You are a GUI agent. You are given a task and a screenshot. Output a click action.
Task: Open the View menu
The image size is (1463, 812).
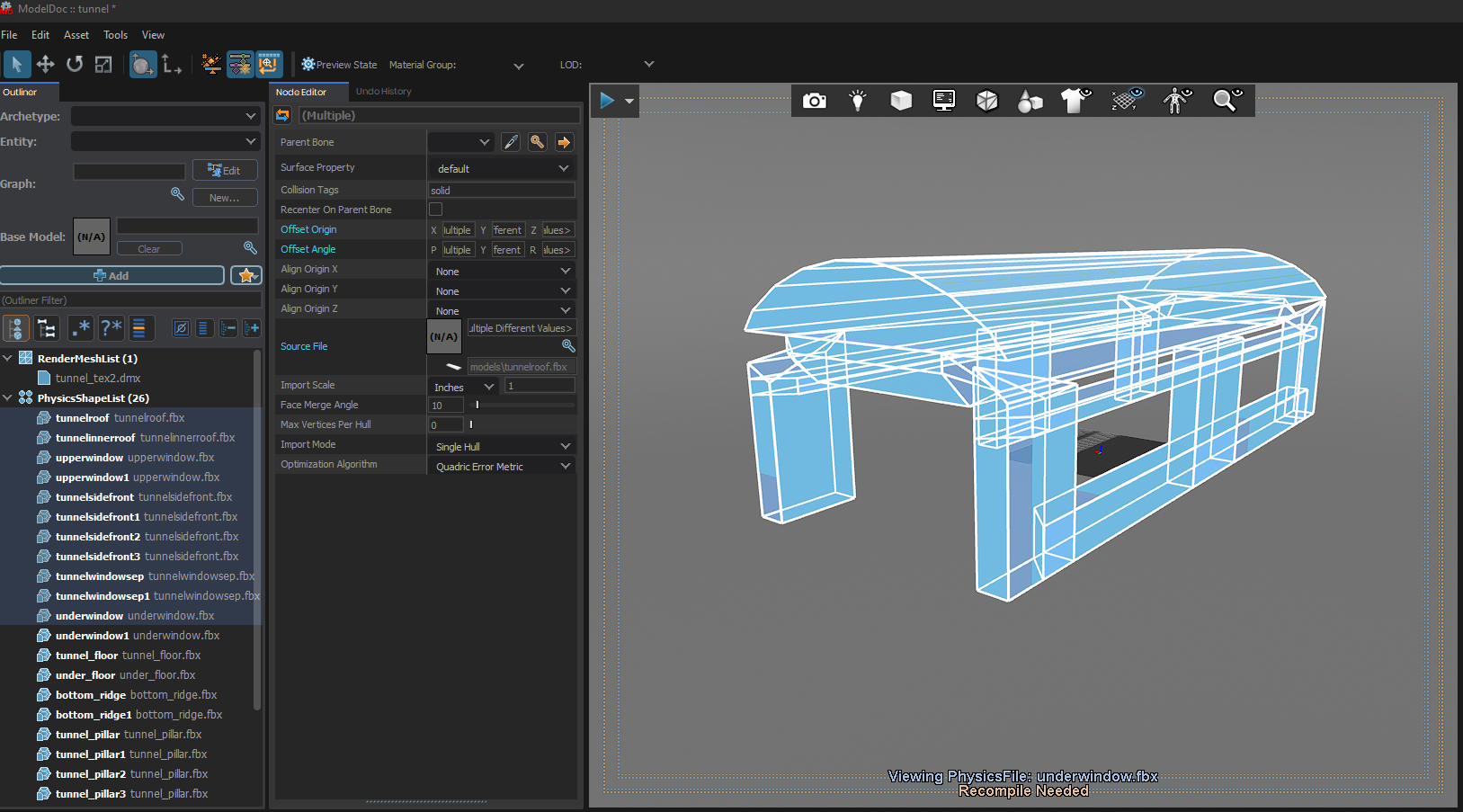coord(153,35)
